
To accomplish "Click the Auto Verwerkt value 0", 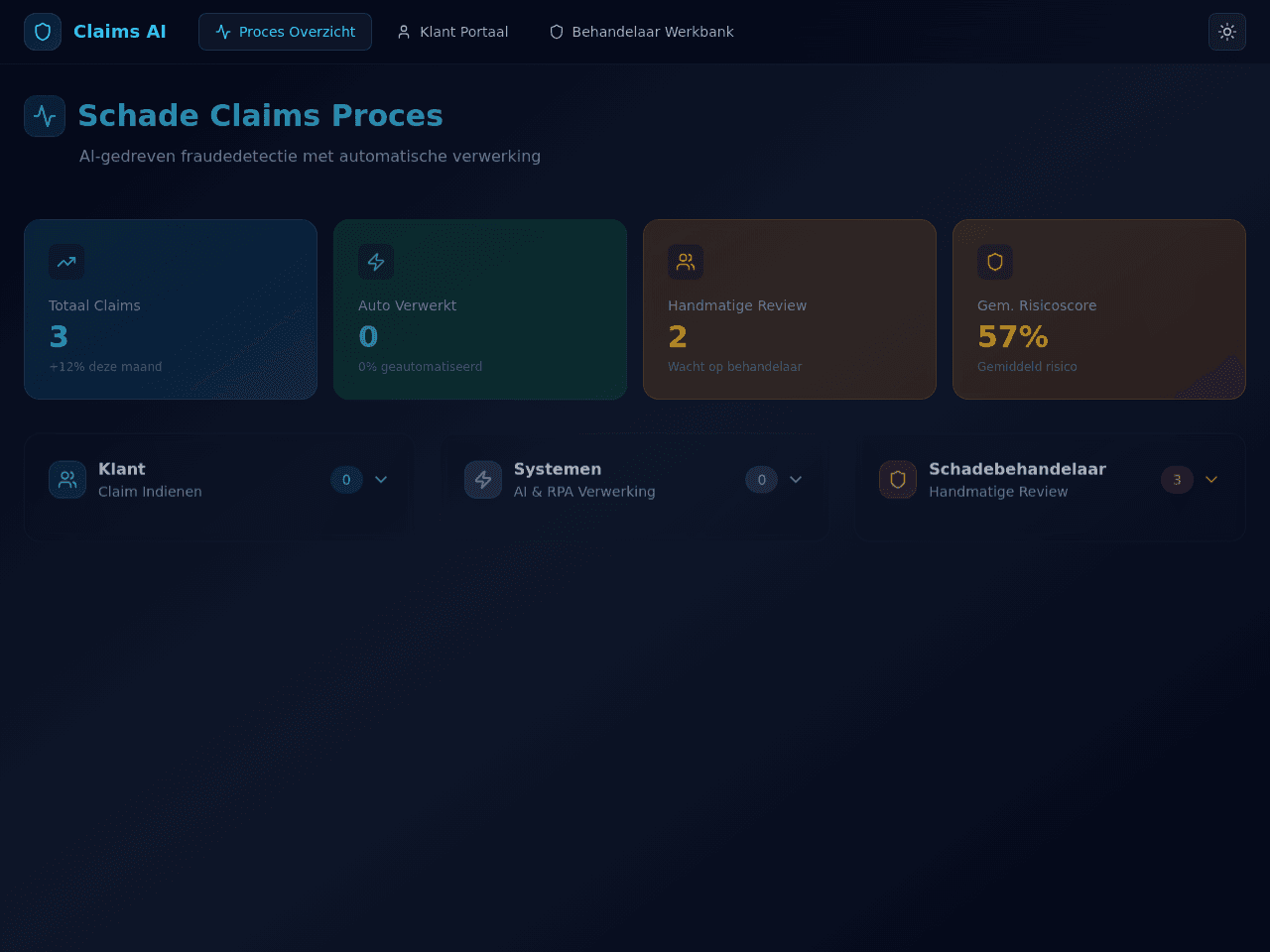I will click(368, 337).
